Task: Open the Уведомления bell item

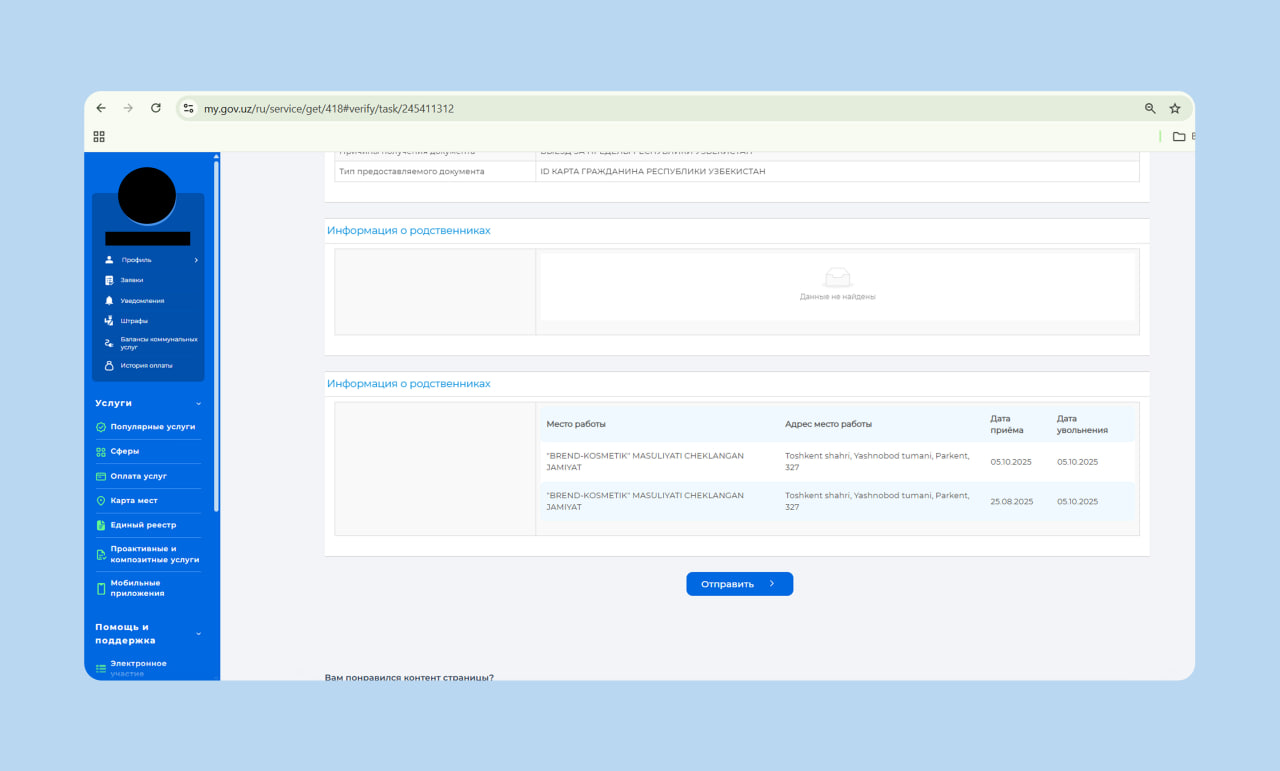Action: (x=141, y=301)
